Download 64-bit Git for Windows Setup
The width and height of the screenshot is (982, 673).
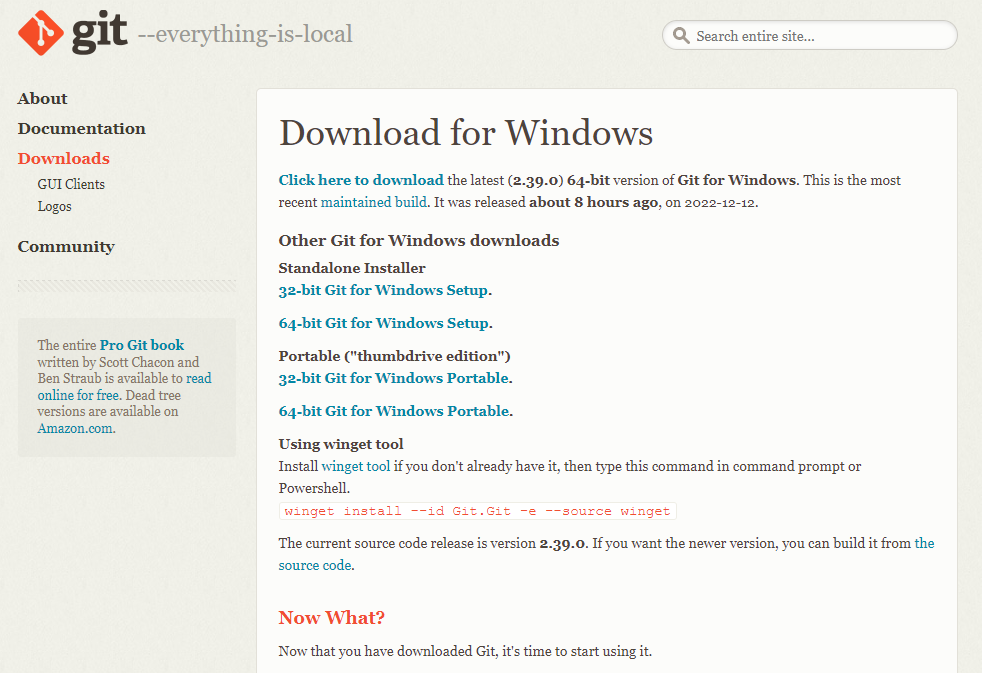click(384, 323)
